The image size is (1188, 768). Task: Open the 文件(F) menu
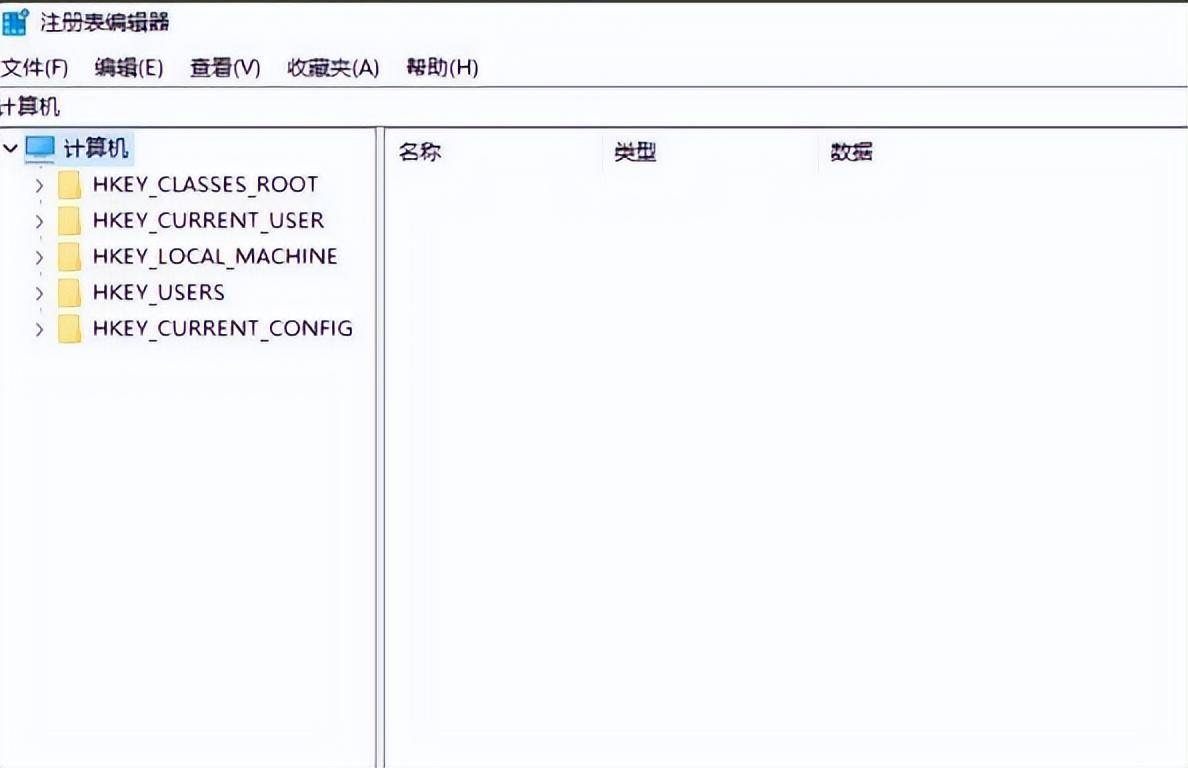coord(35,68)
